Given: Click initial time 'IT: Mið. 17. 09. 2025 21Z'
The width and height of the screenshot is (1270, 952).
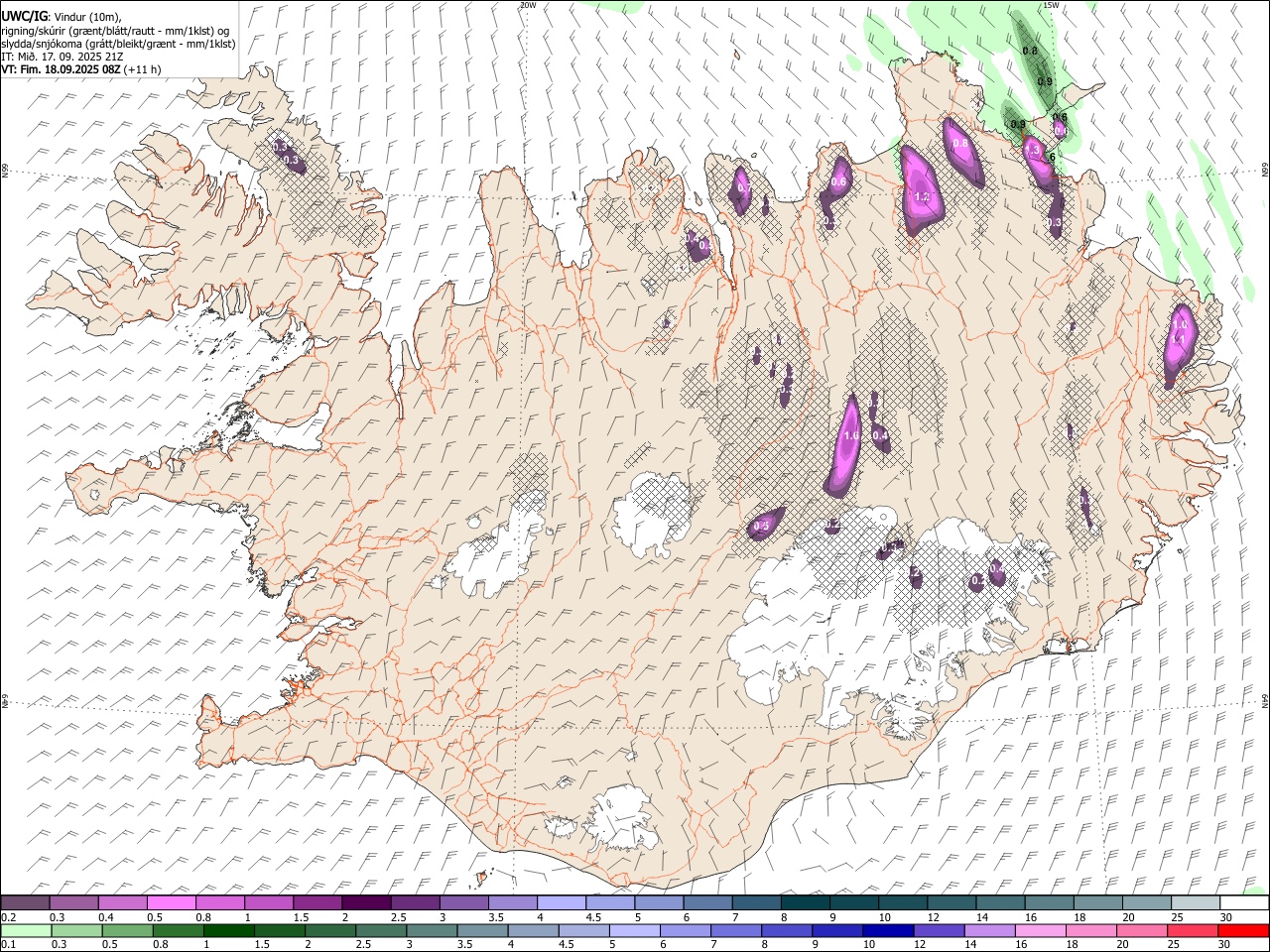Looking at the screenshot, I should [x=63, y=57].
